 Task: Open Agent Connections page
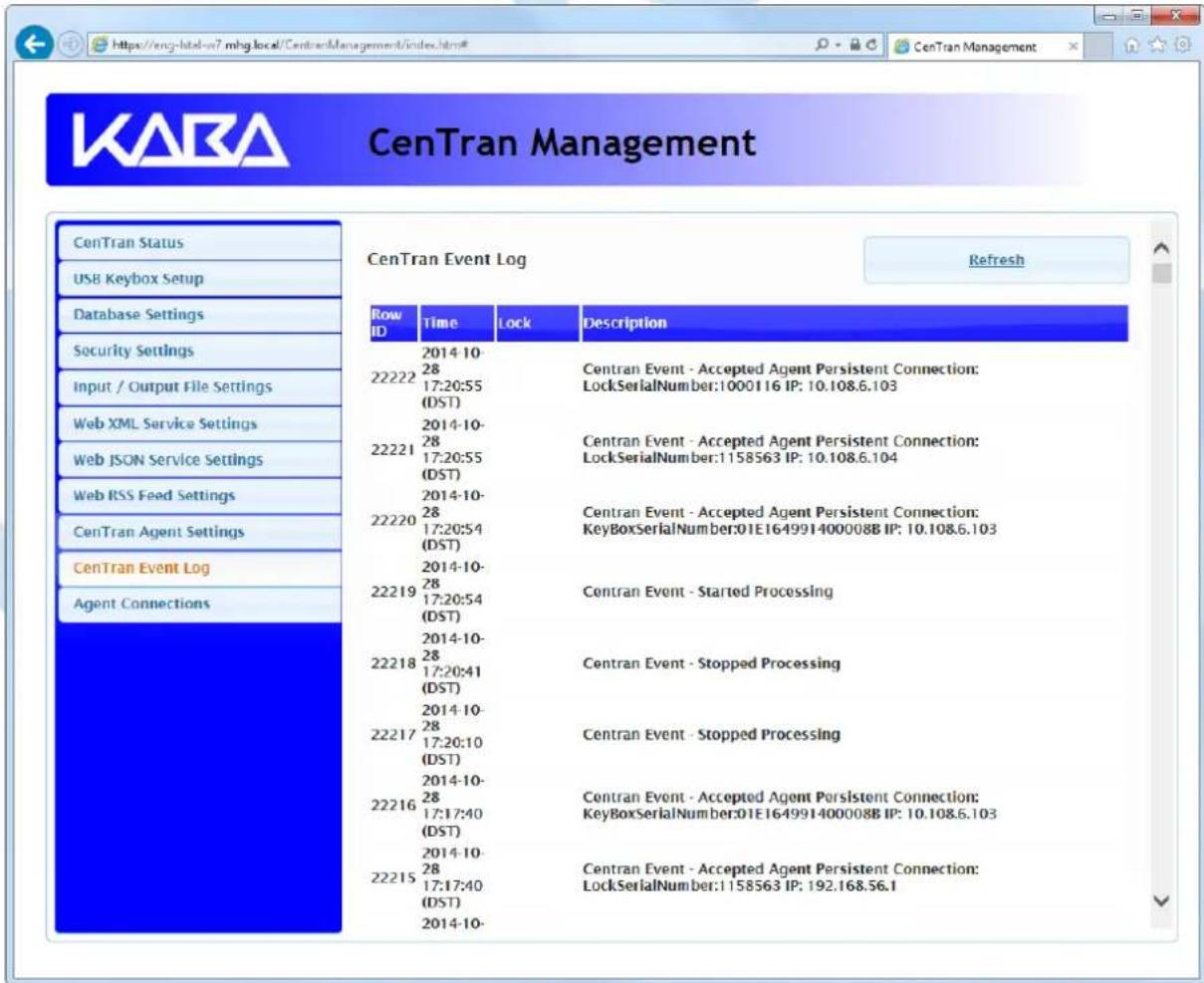(199, 604)
